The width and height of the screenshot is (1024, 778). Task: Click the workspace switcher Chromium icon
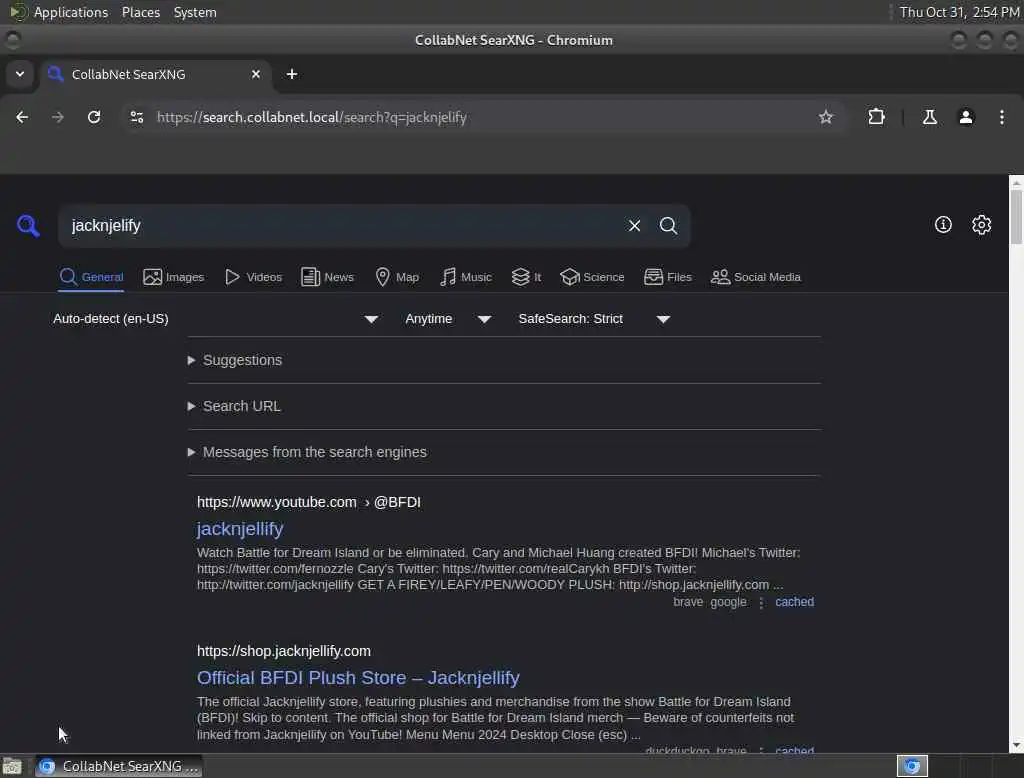point(912,766)
